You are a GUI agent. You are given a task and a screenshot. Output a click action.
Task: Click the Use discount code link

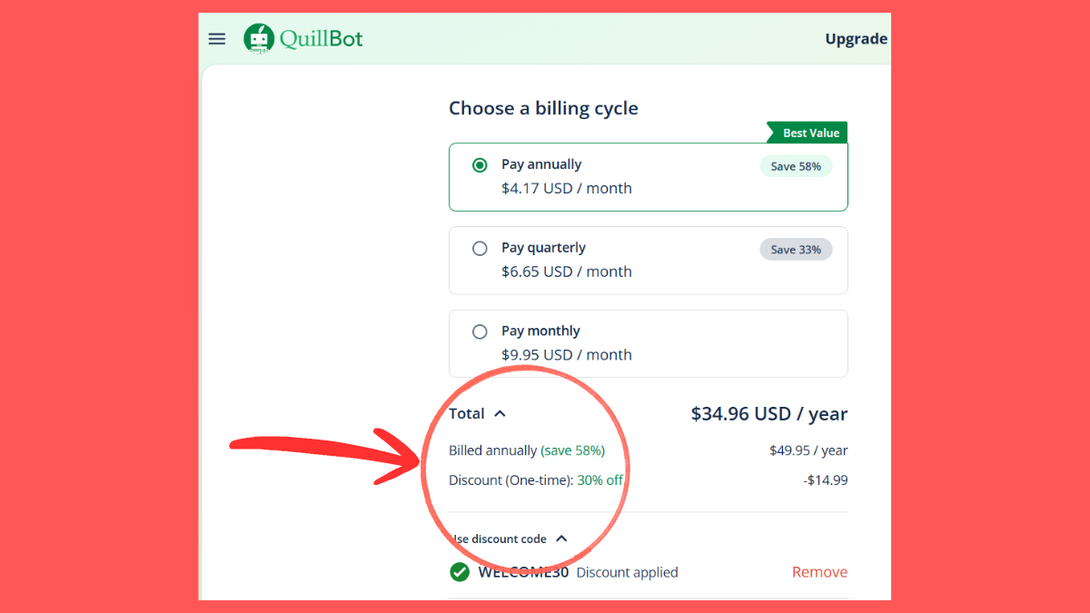[501, 538]
